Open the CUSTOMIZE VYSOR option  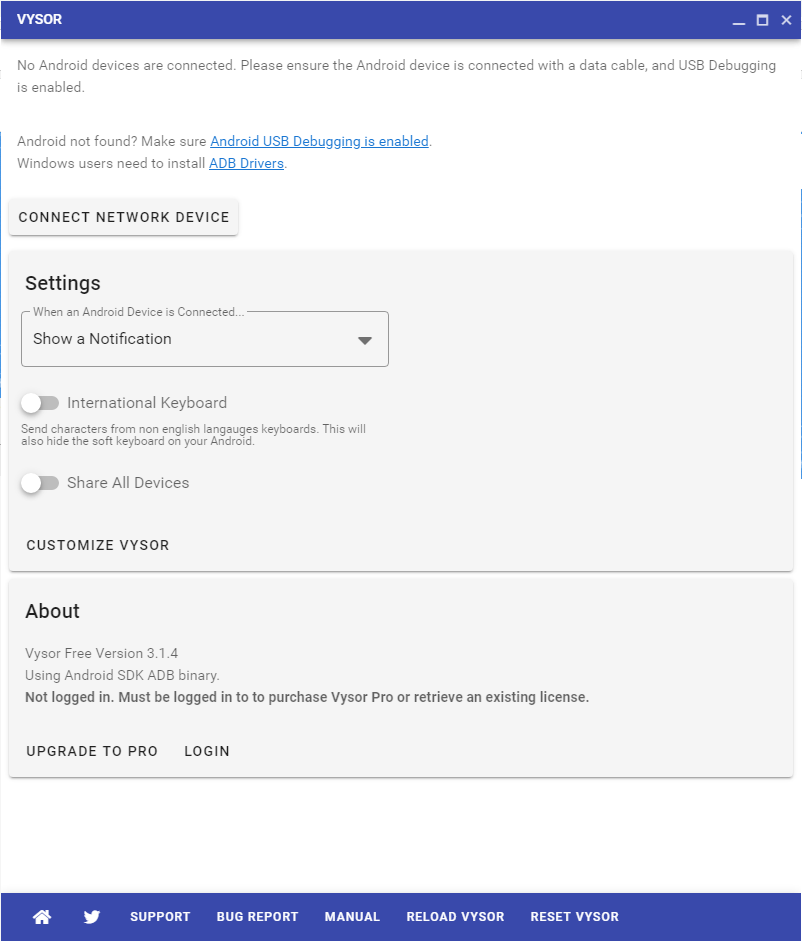[x=98, y=545]
